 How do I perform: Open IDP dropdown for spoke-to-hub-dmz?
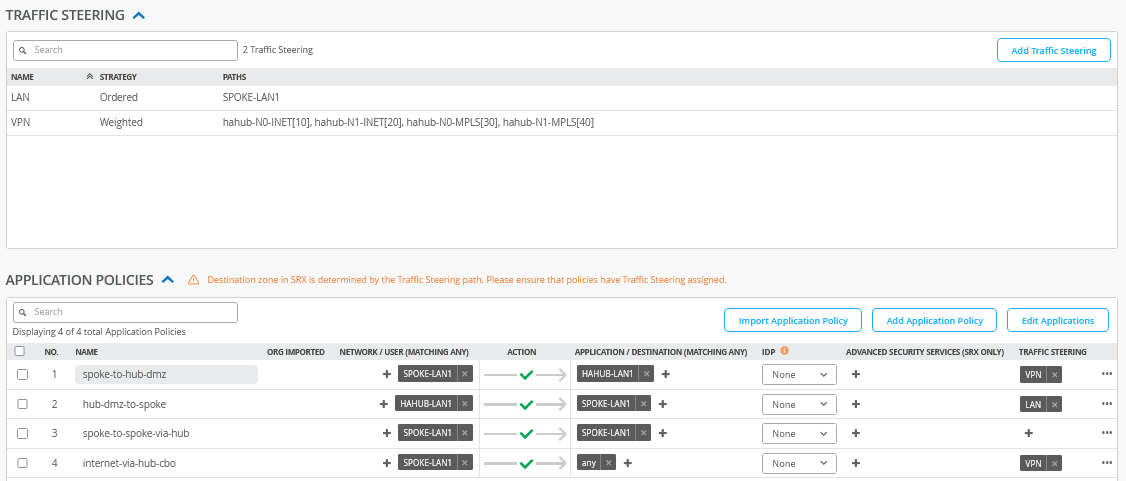click(x=798, y=374)
